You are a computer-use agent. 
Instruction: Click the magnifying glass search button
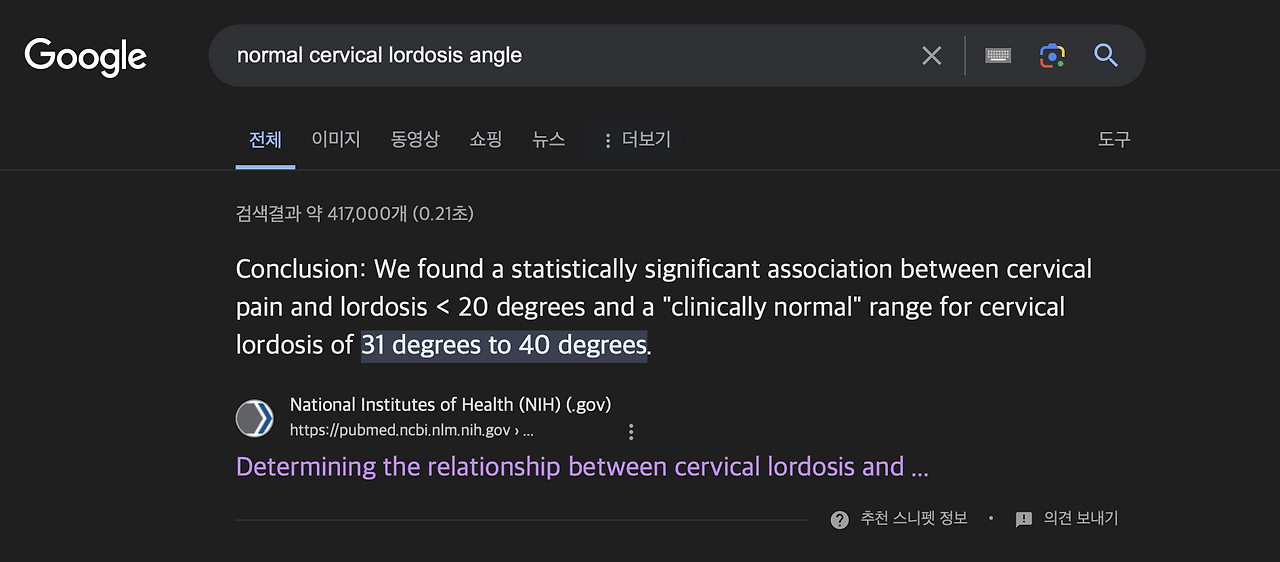click(x=1106, y=56)
